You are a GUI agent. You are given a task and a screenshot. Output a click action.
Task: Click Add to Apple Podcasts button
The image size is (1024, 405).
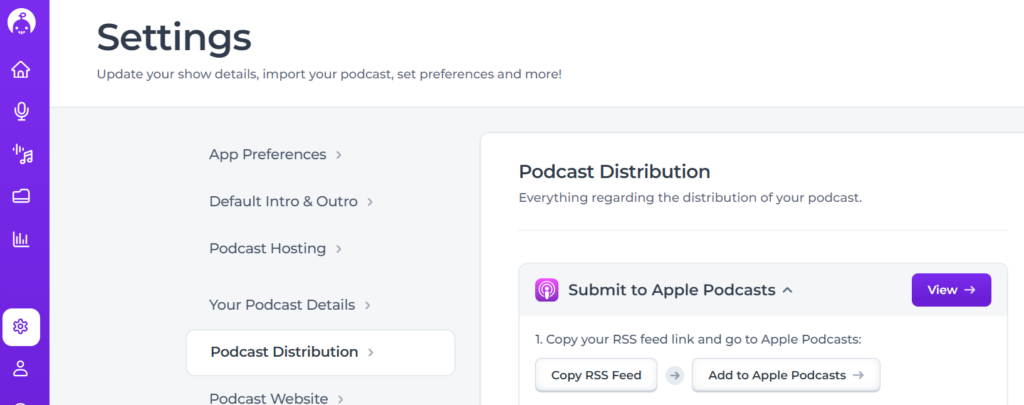(785, 375)
